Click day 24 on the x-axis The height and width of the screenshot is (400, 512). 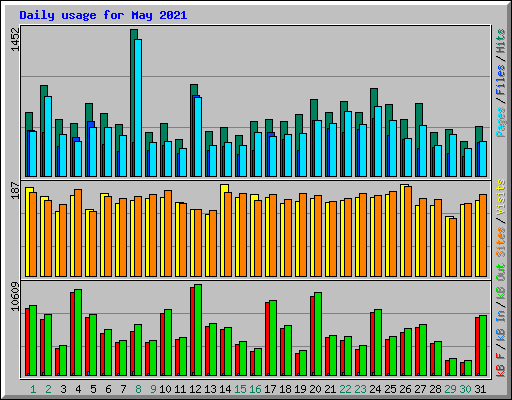(375, 389)
